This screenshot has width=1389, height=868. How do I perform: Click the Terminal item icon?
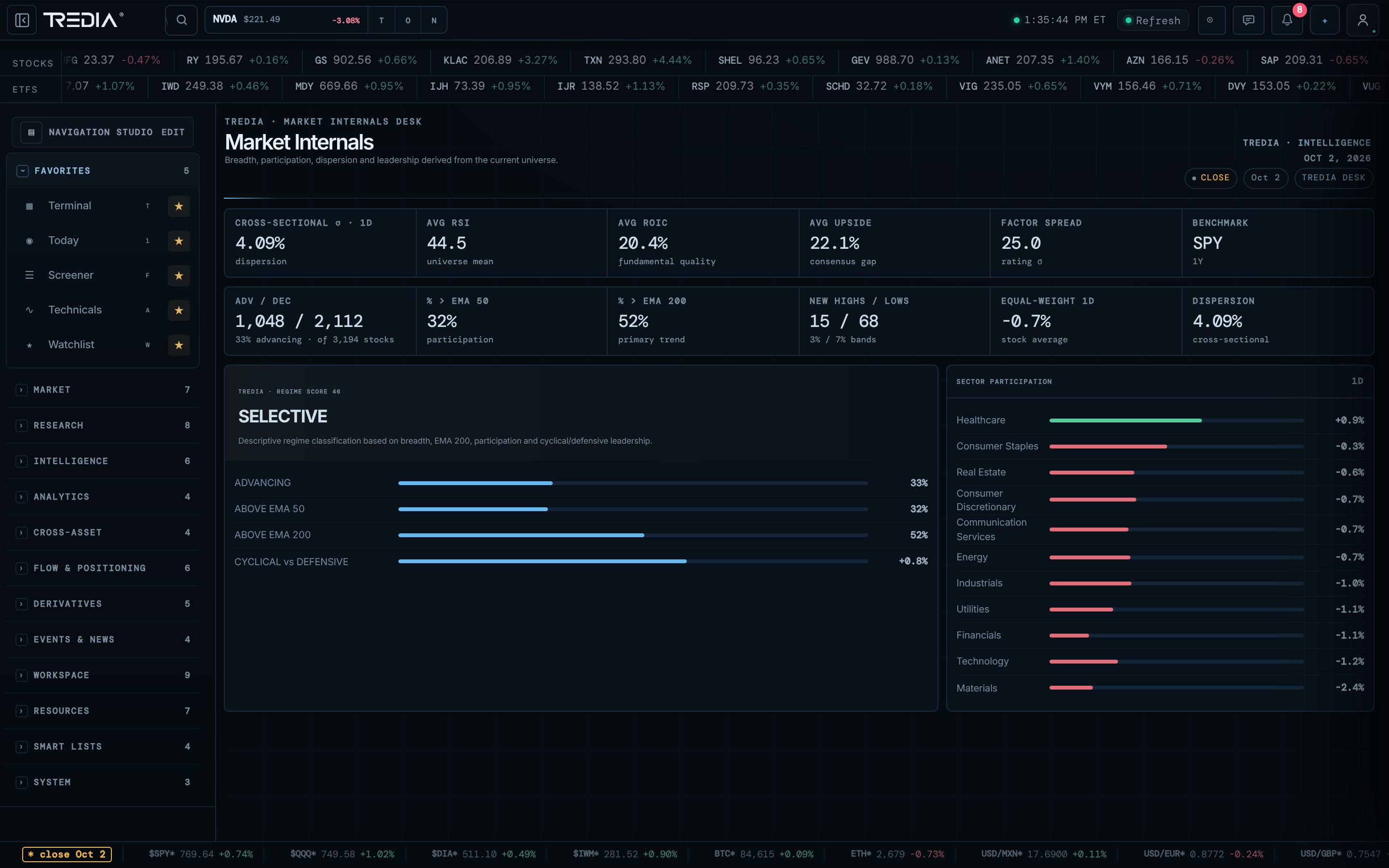(x=29, y=206)
